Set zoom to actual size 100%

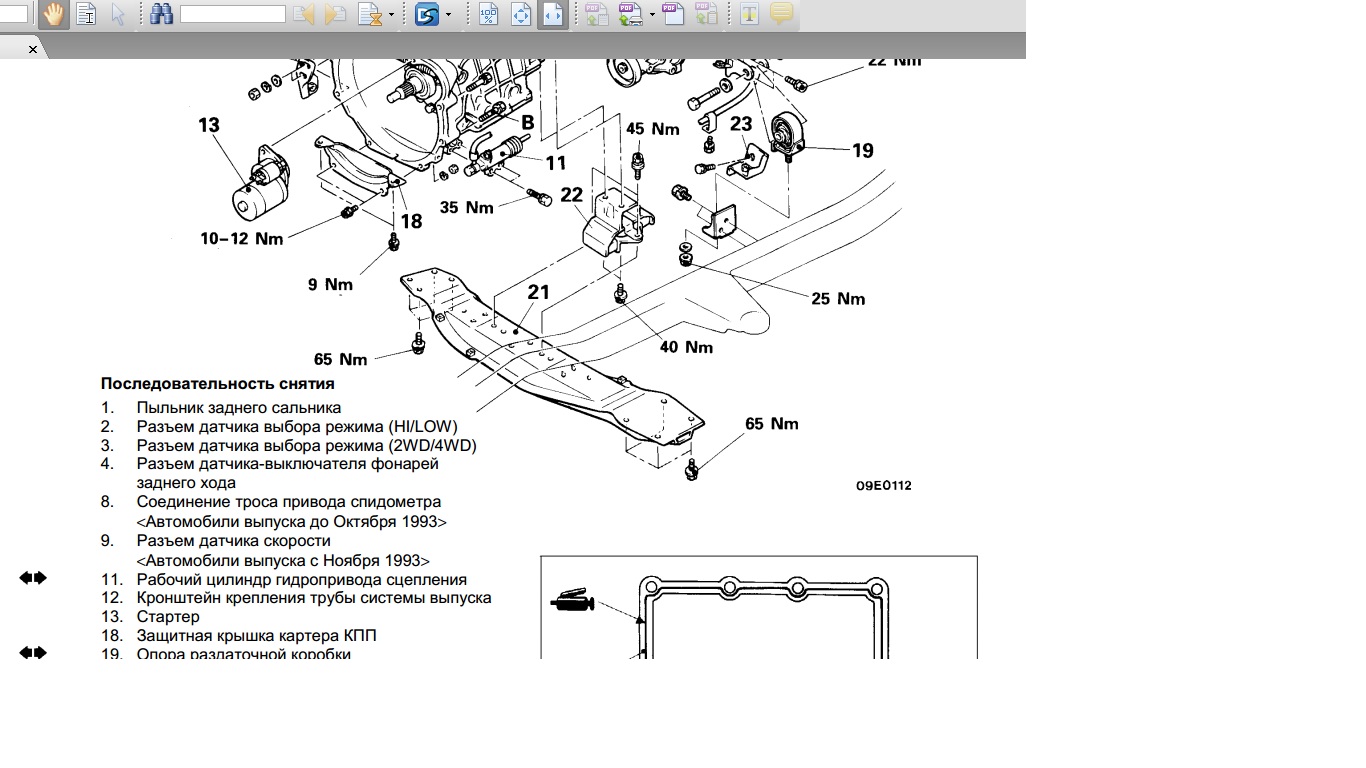[x=488, y=14]
